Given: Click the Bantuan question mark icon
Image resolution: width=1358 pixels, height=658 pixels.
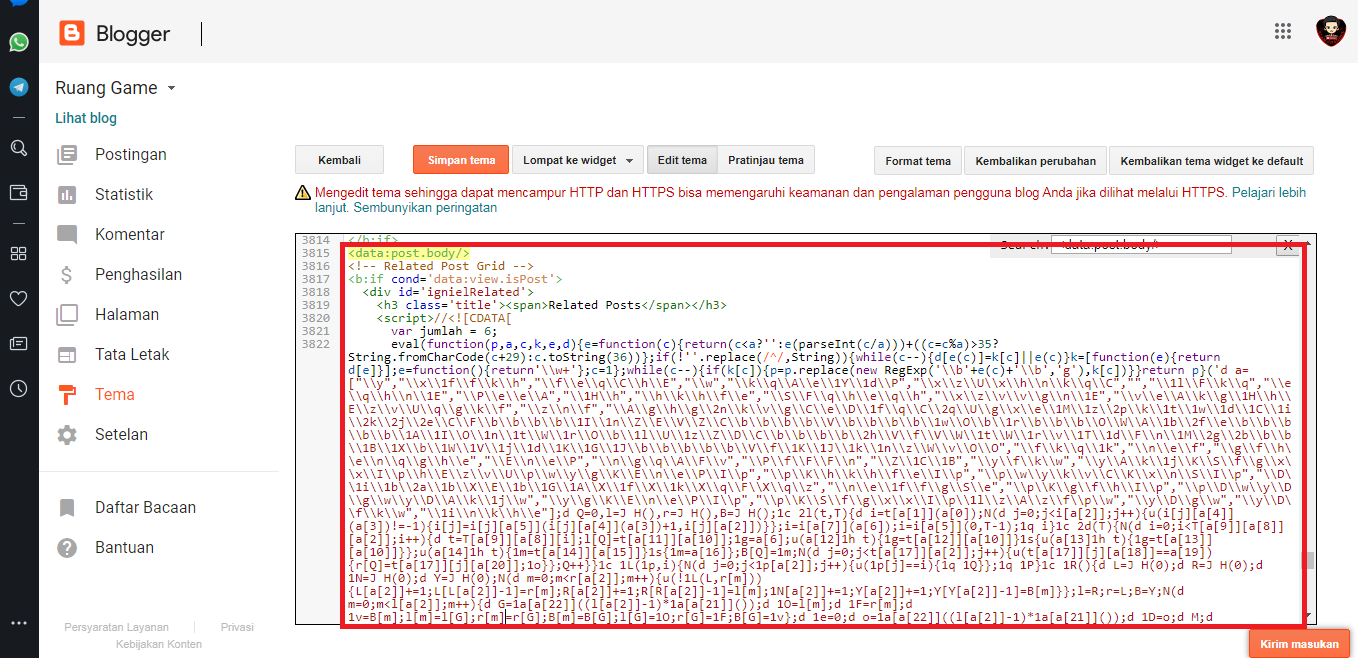Looking at the screenshot, I should (x=67, y=547).
